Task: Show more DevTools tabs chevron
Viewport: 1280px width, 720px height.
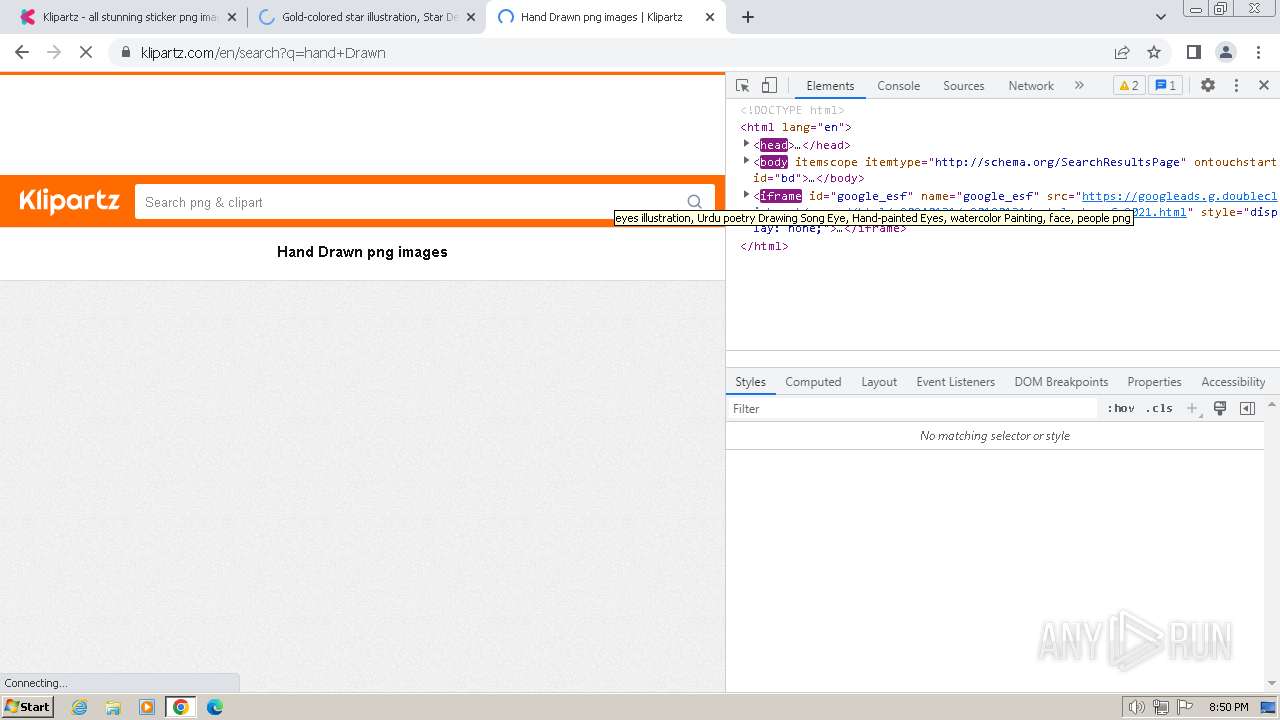Action: tap(1079, 86)
